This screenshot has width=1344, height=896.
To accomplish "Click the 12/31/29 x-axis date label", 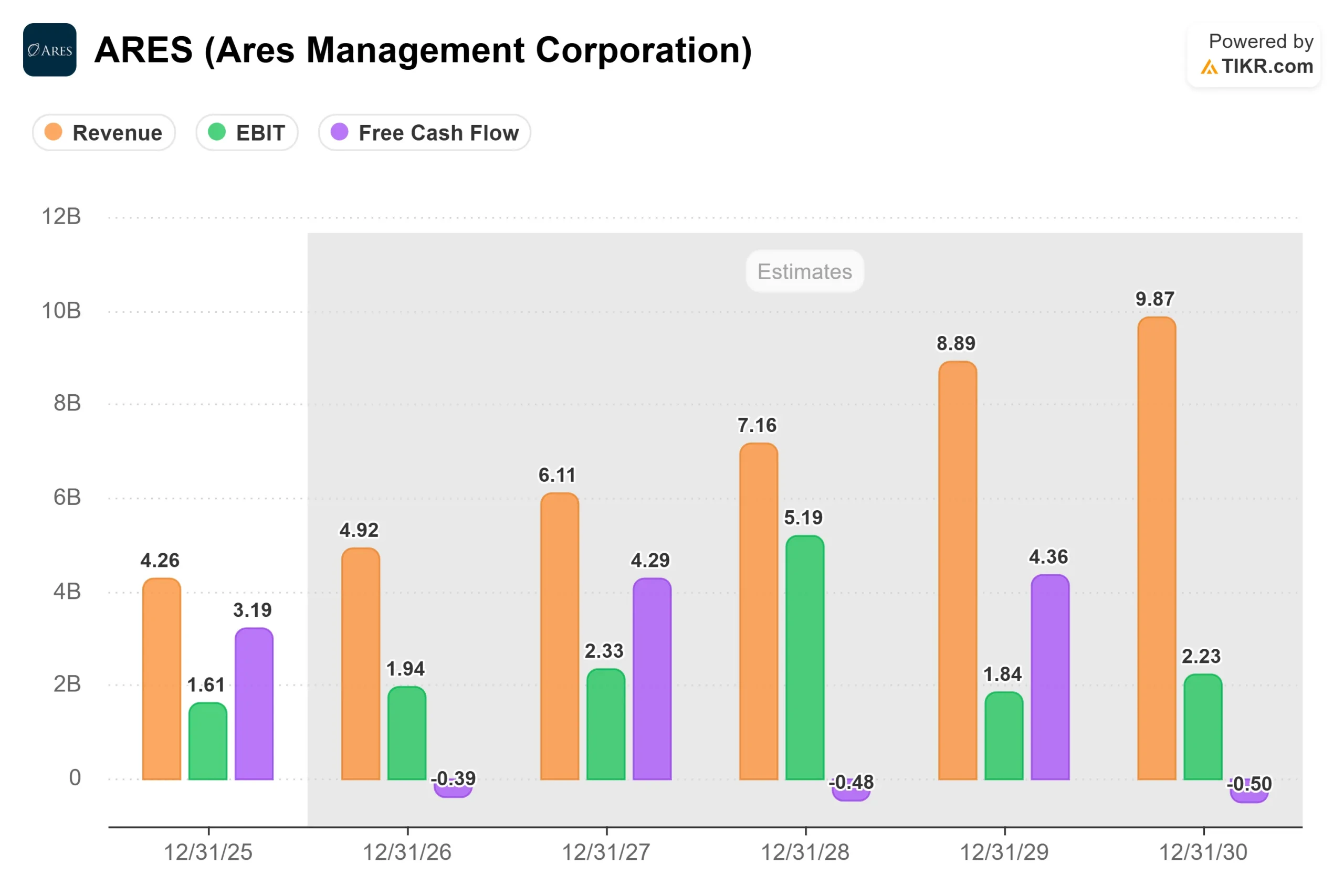I will tap(1004, 852).
